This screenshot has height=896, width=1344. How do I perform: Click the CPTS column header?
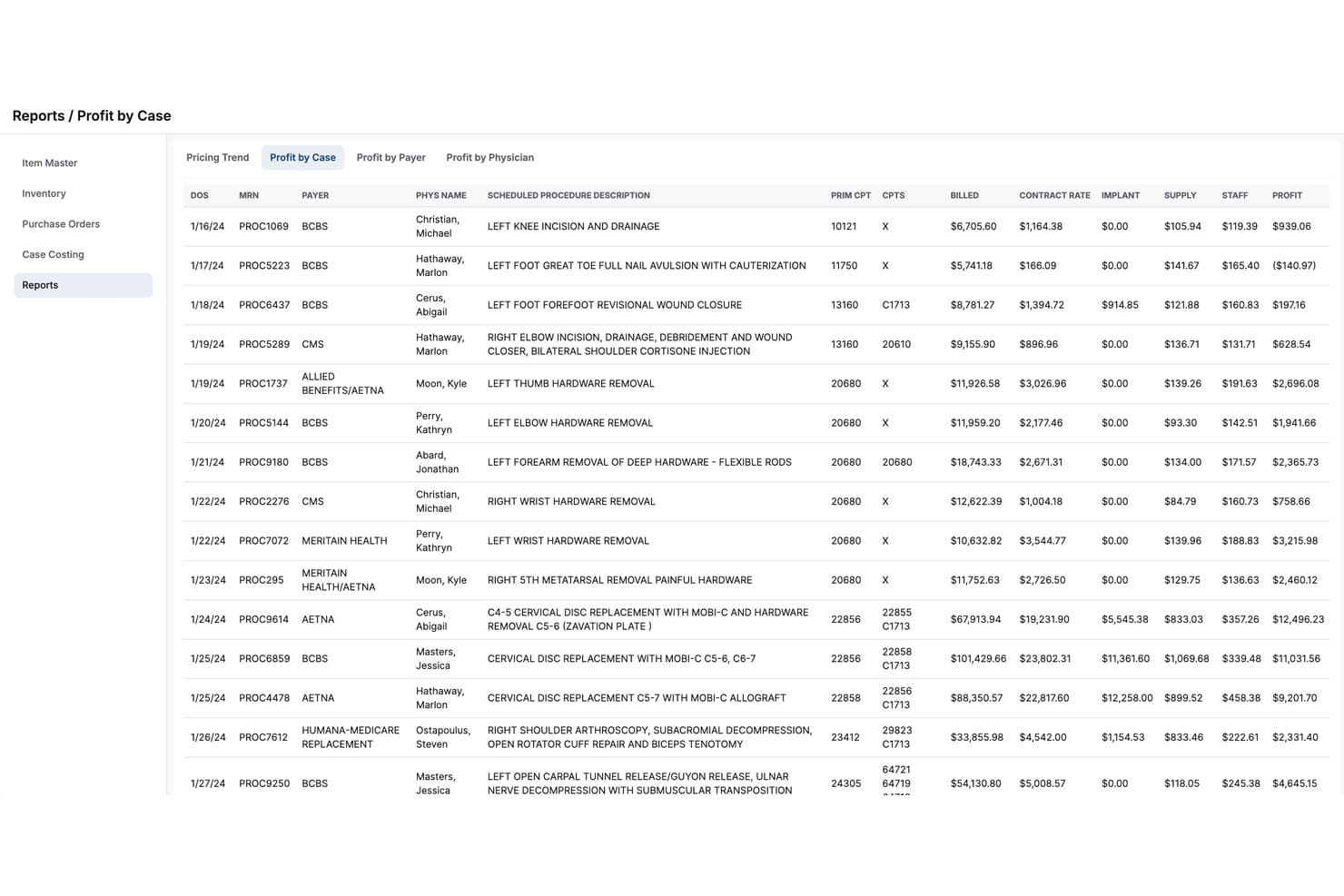[x=894, y=195]
